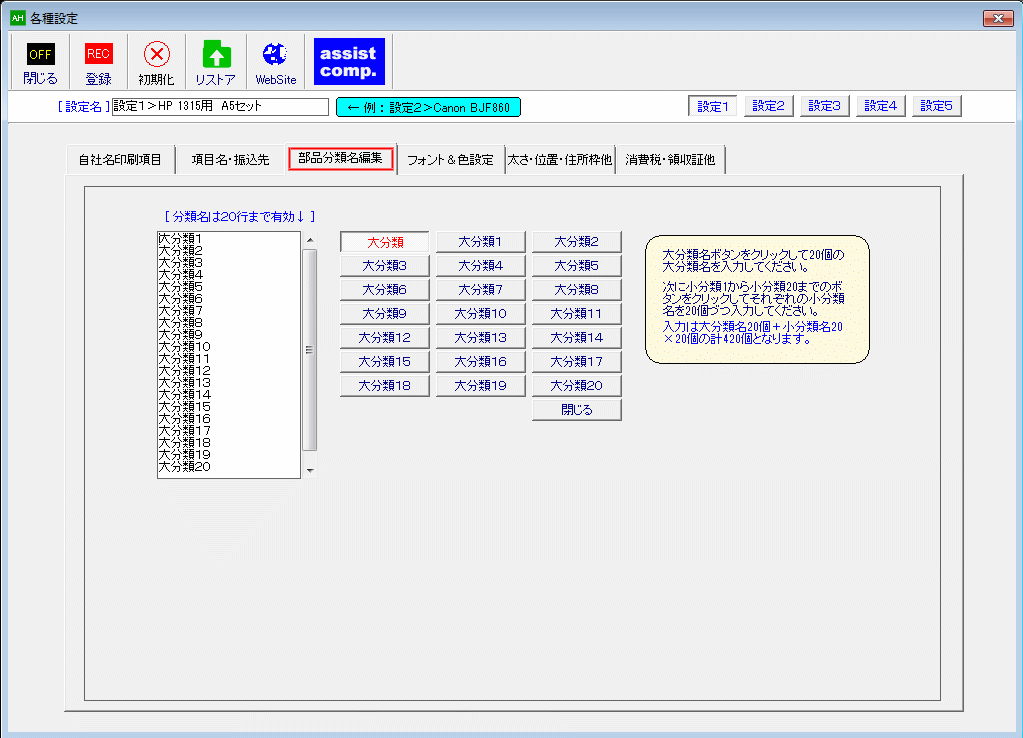Switch to the 自社名印刷項目 tab
The width and height of the screenshot is (1023, 738).
(x=120, y=158)
